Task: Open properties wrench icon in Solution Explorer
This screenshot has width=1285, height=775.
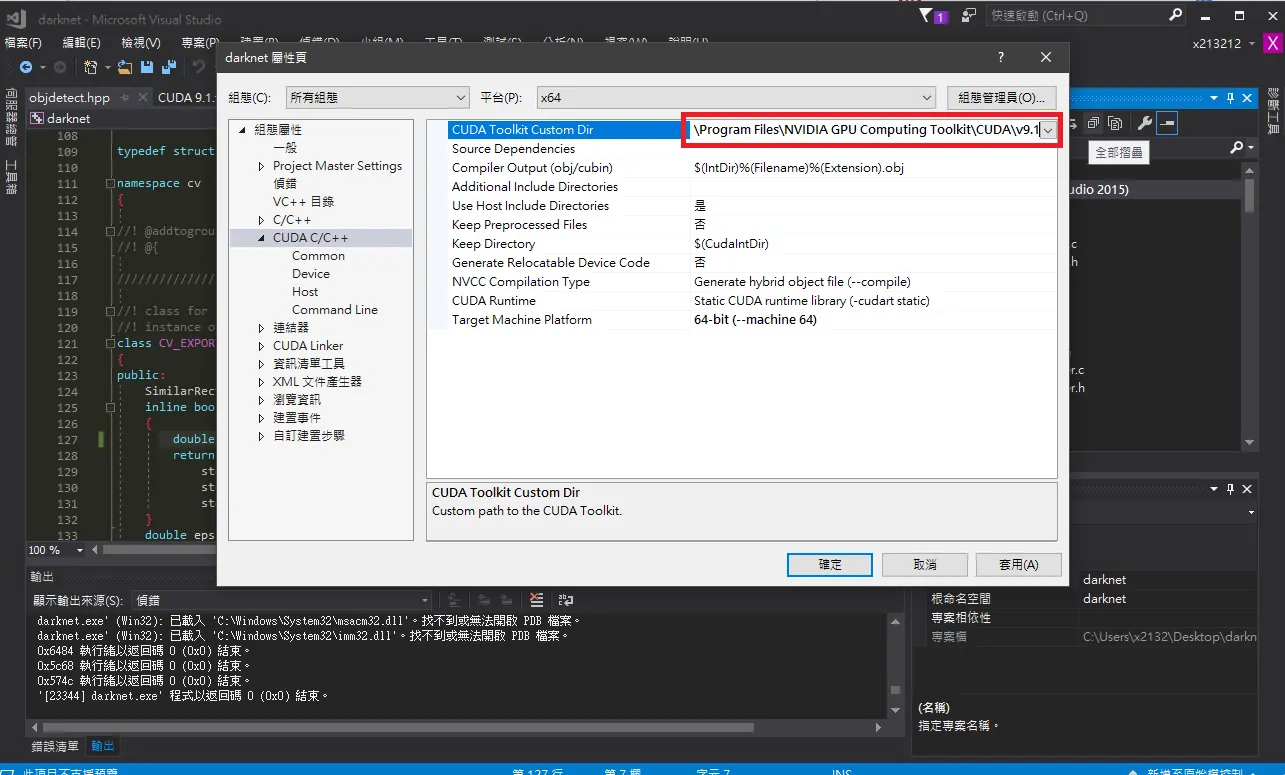Action: point(1146,123)
